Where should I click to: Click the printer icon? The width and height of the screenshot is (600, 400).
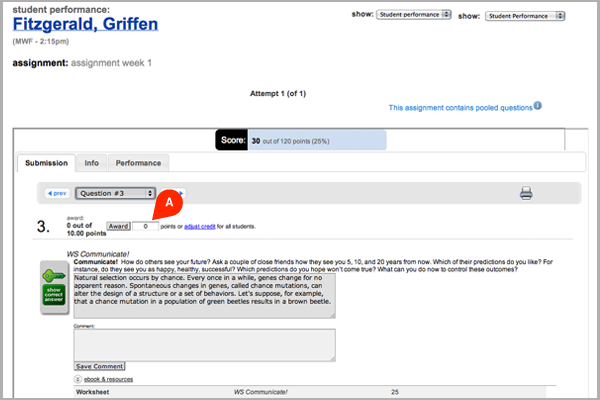point(526,193)
